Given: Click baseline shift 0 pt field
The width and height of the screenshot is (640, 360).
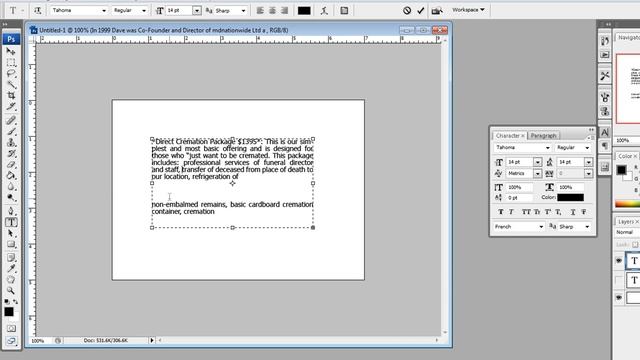Looking at the screenshot, I should tap(519, 198).
